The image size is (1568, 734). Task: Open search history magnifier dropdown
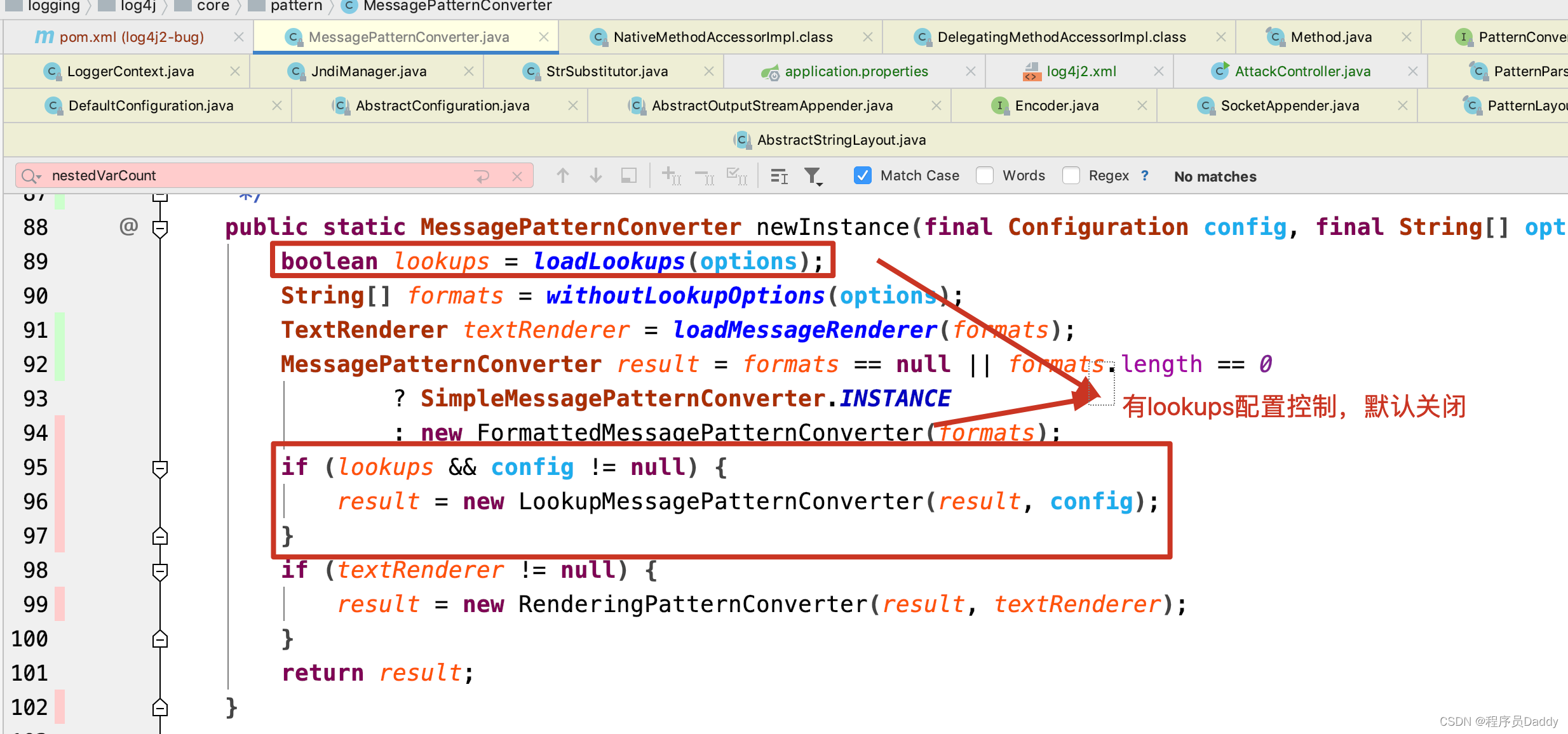click(30, 176)
